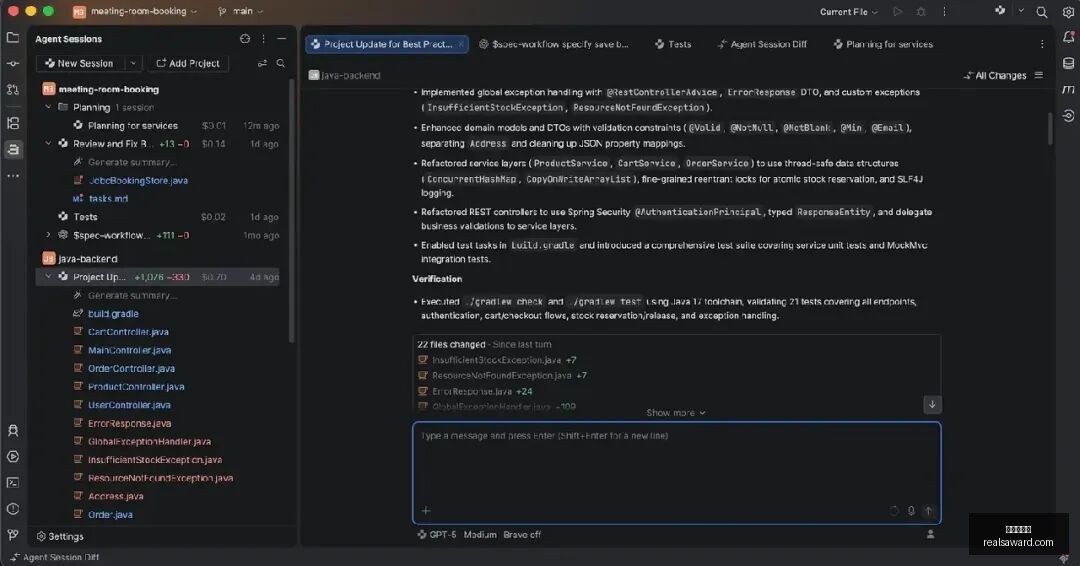Click the scroll-to-bottom arrow button in chat

932,404
